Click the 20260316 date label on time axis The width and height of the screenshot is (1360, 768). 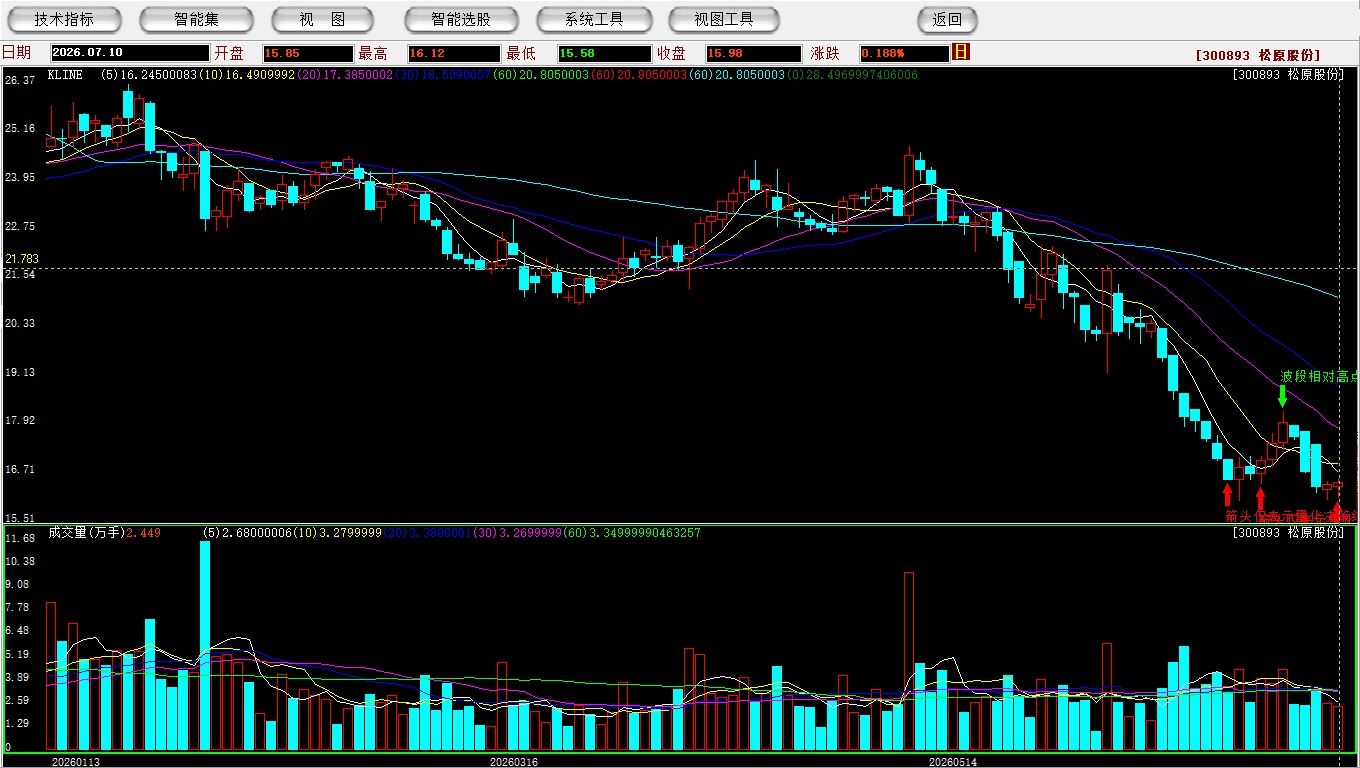[x=513, y=761]
